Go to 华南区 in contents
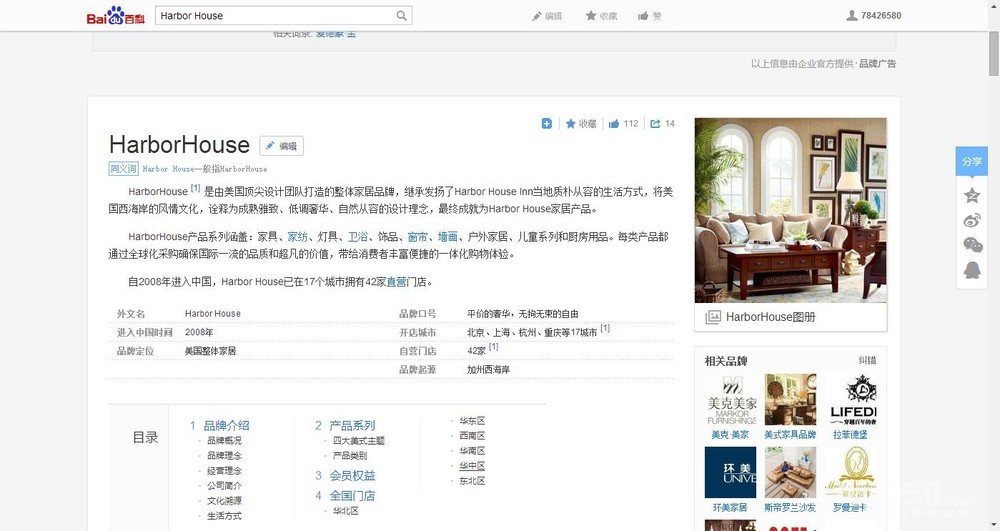This screenshot has height=531, width=1000. pos(472,451)
